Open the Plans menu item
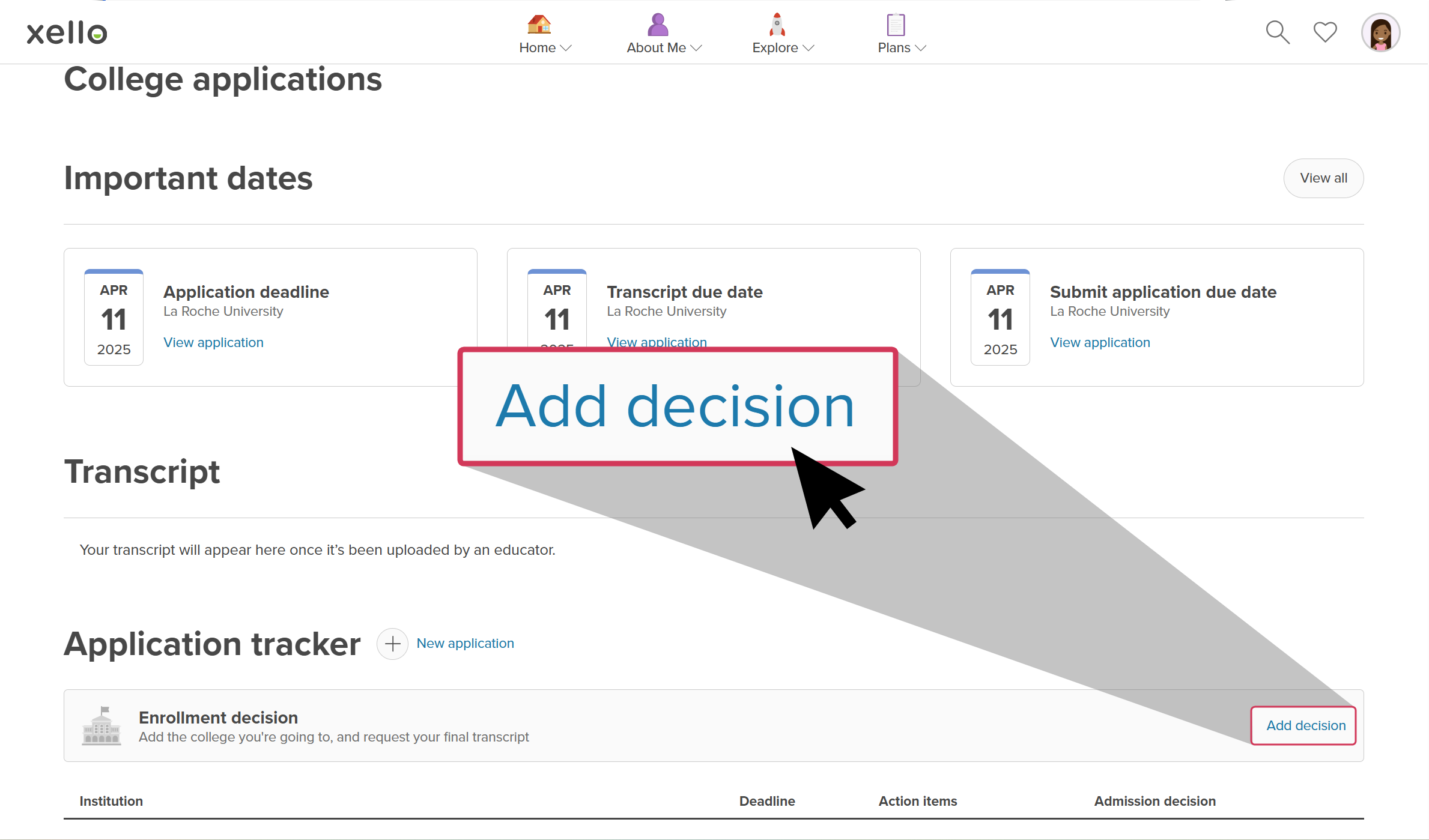1429x840 pixels. tap(894, 48)
